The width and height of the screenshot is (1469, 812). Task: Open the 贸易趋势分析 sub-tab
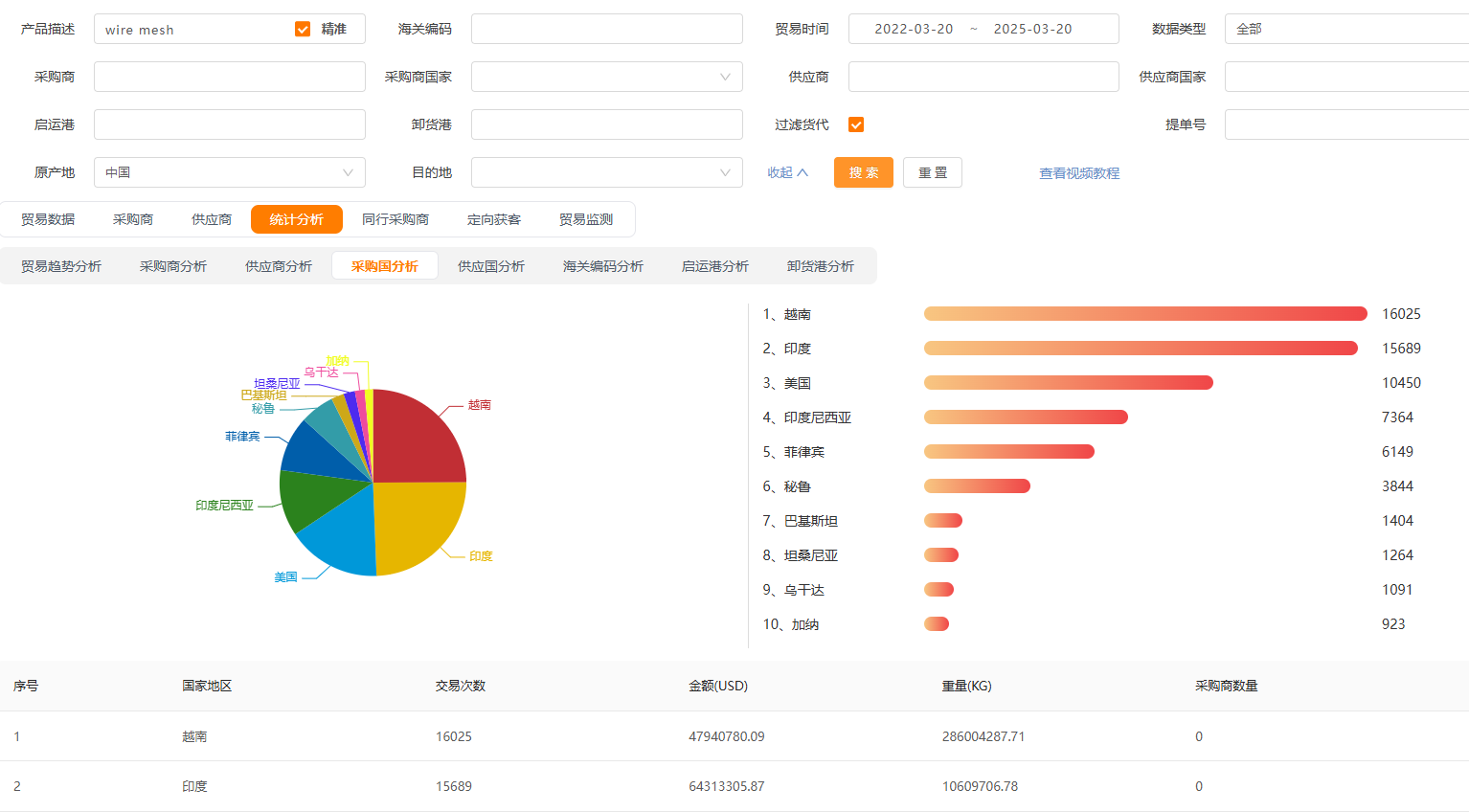coord(61,266)
